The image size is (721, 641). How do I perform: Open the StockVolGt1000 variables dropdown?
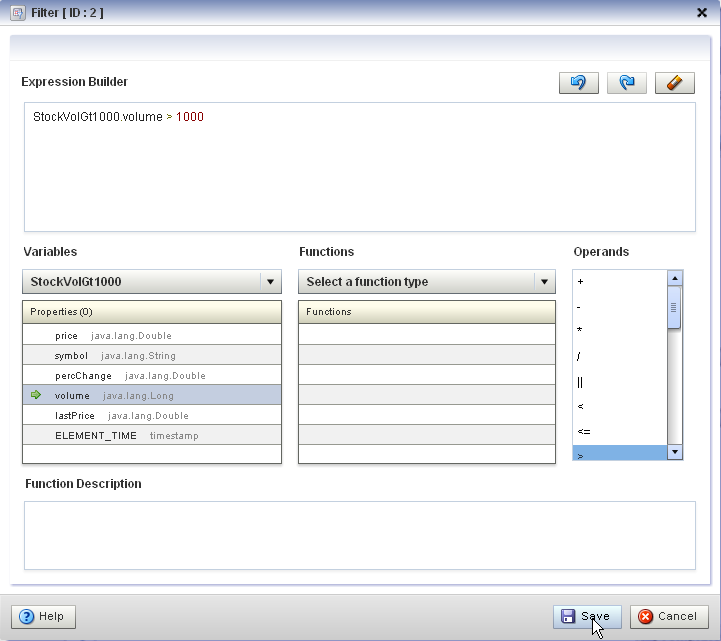point(152,281)
